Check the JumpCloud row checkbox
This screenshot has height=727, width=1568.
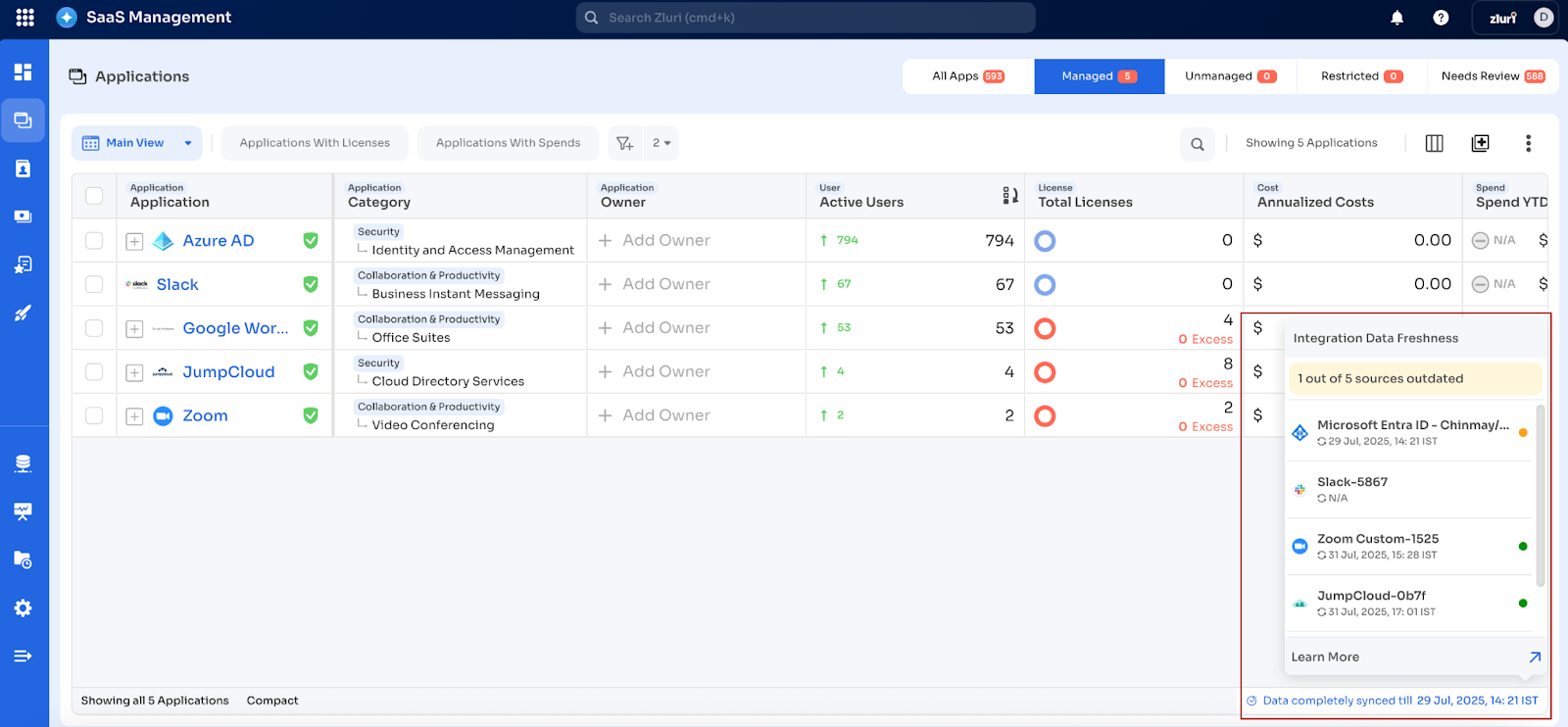pos(94,372)
